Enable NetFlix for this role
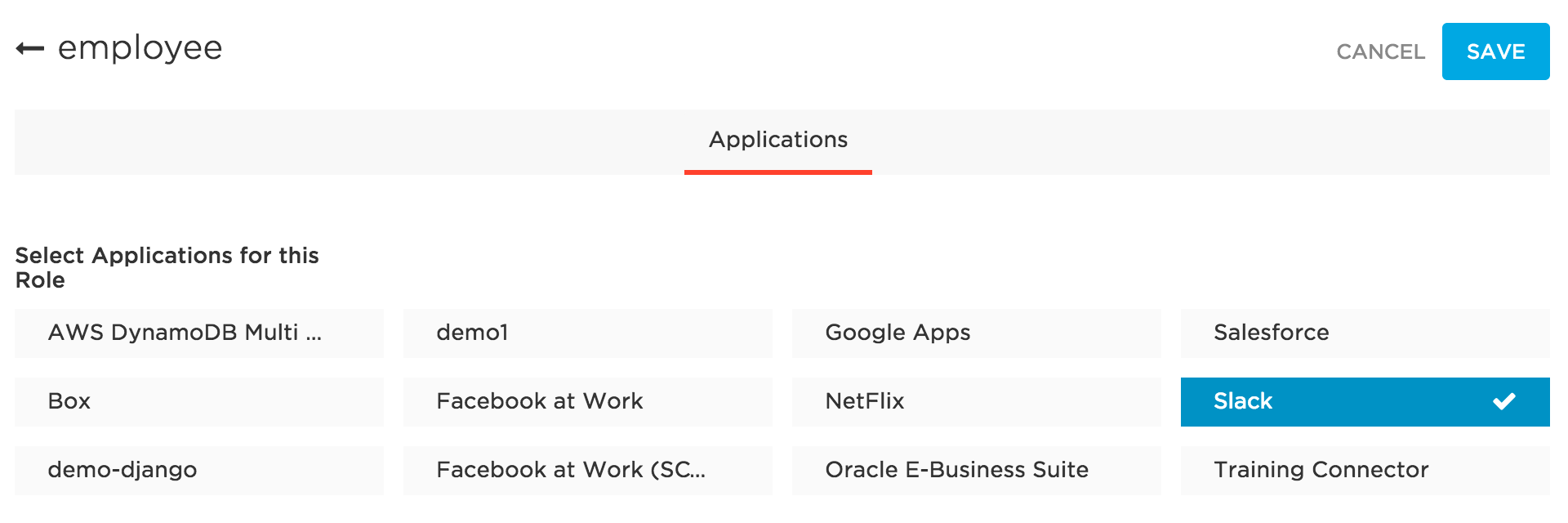 976,401
